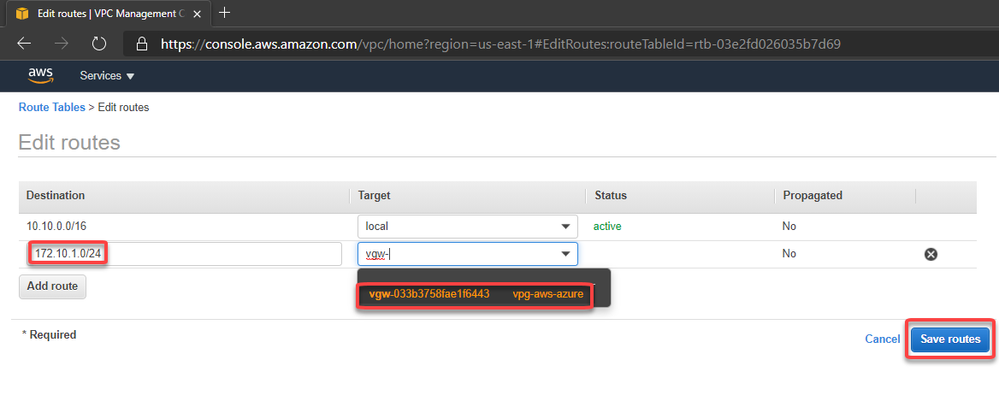Reload the page with refresh icon
999x395 pixels.
[99, 43]
